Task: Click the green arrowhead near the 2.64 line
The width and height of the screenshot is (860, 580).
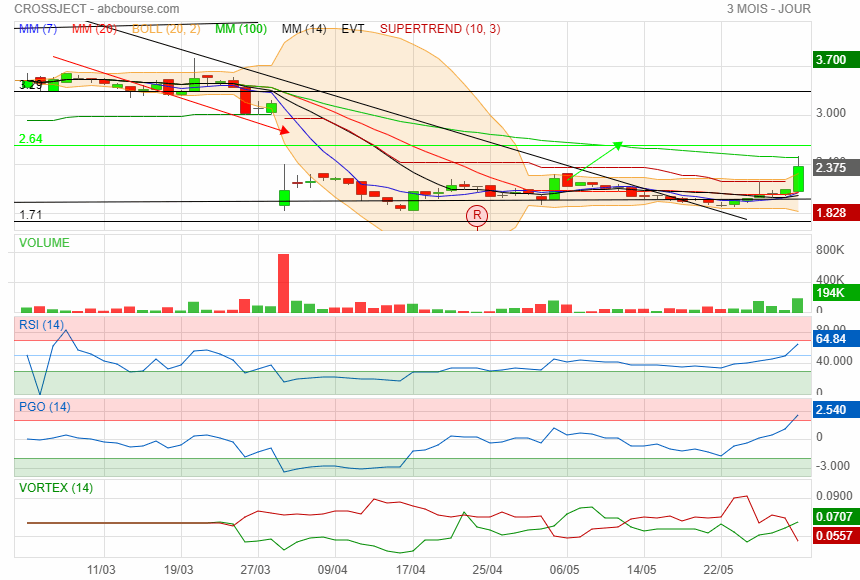Action: pyautogui.click(x=618, y=145)
